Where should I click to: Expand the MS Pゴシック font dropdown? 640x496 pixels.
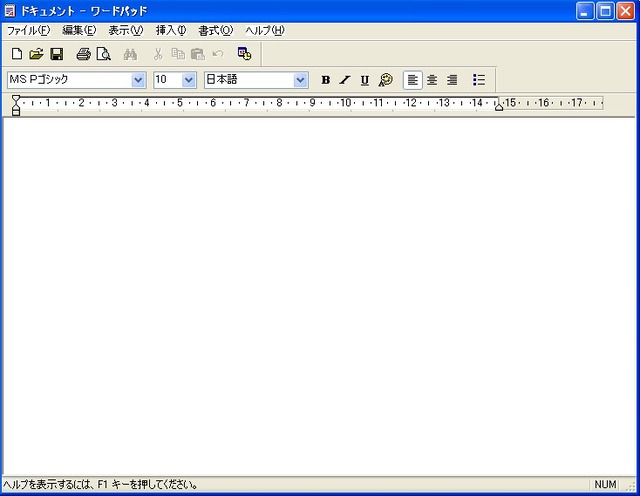138,80
